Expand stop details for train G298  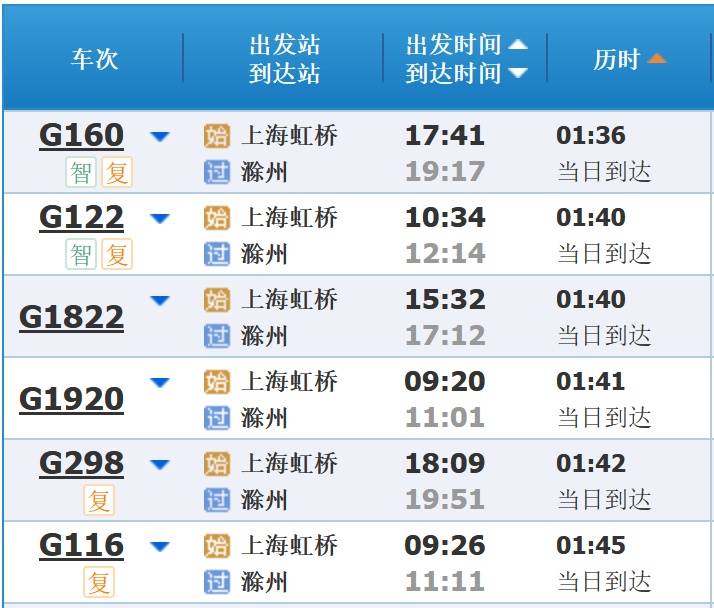tap(160, 464)
